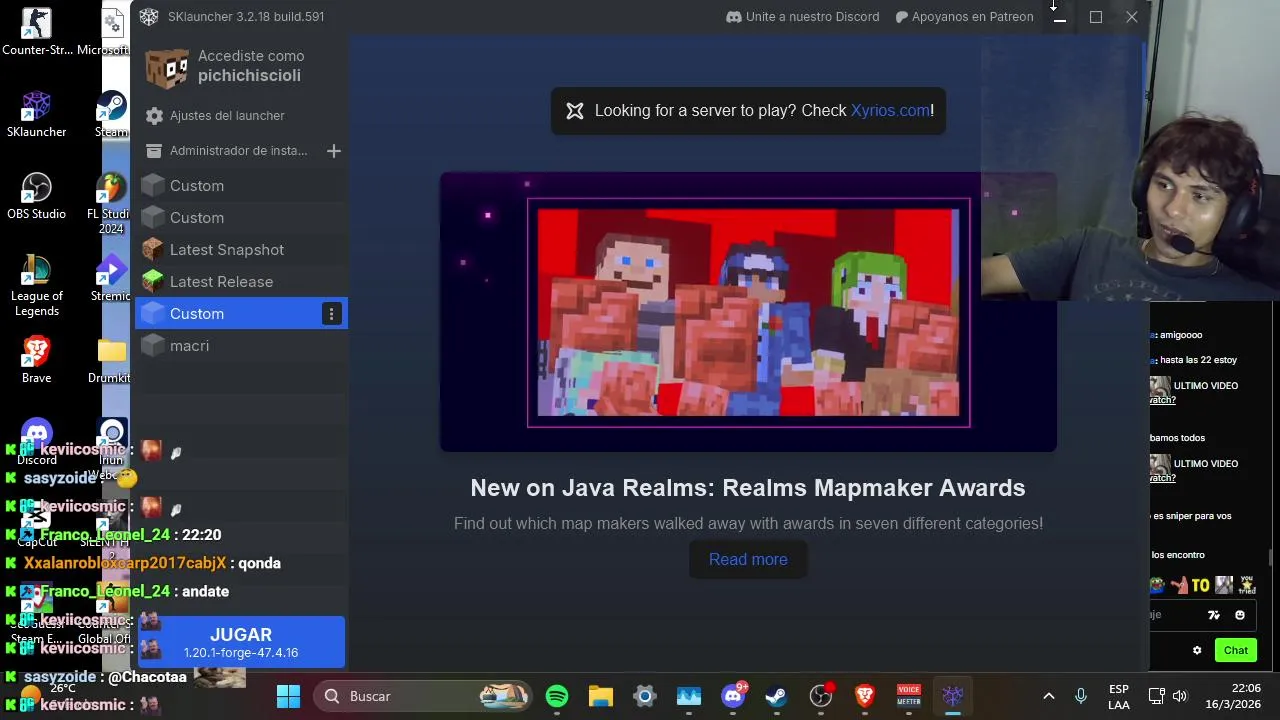
Task: Open the Settings app from the taskbar
Action: pos(644,696)
